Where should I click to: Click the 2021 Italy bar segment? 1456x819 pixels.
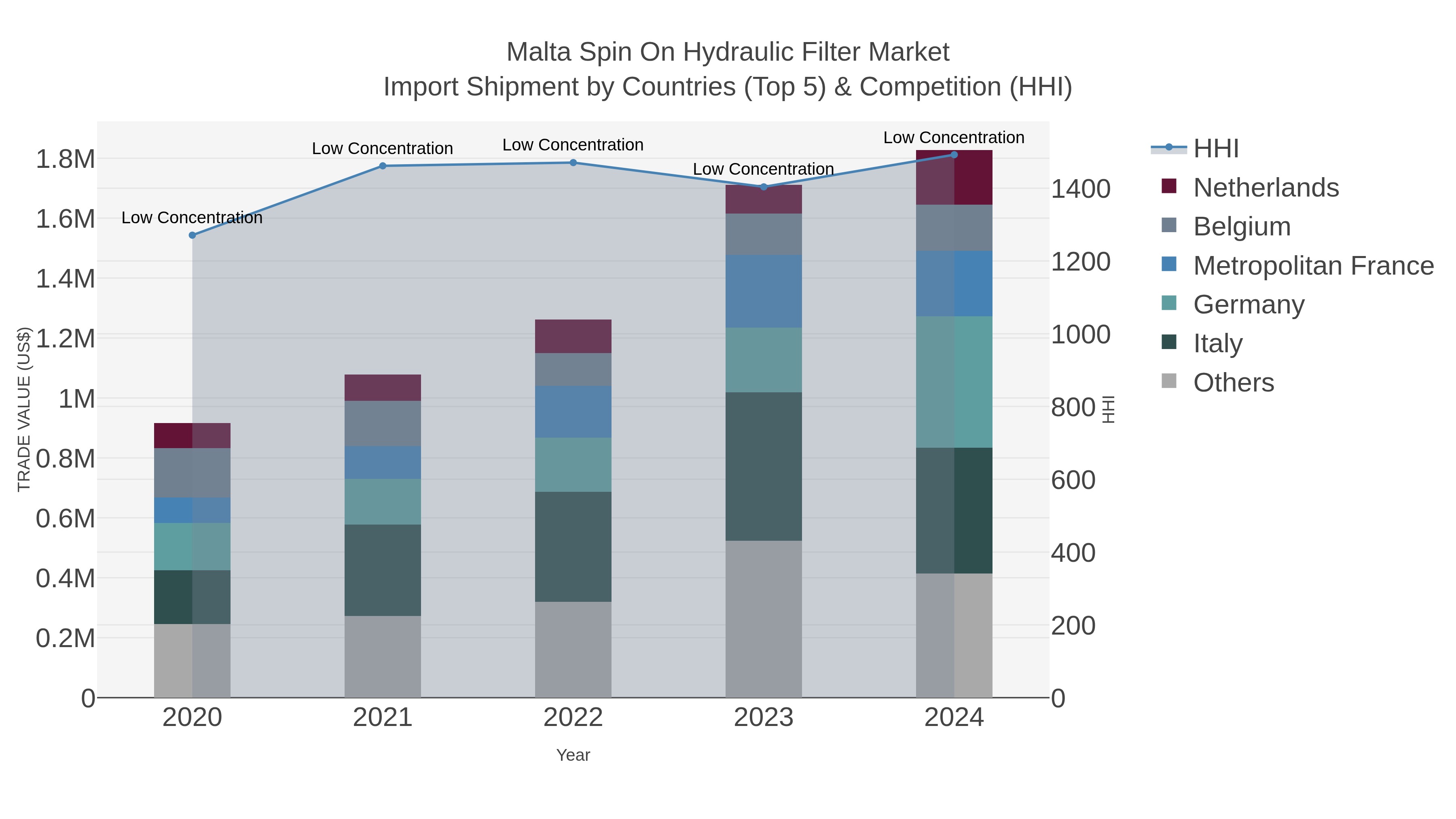pyautogui.click(x=383, y=570)
